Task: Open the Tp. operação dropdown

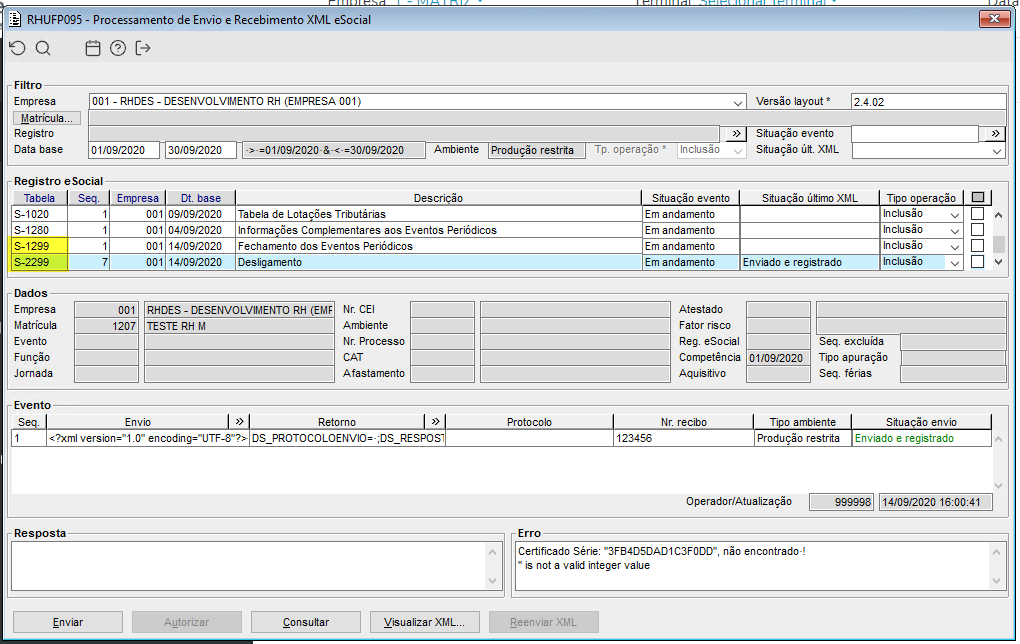Action: click(738, 150)
